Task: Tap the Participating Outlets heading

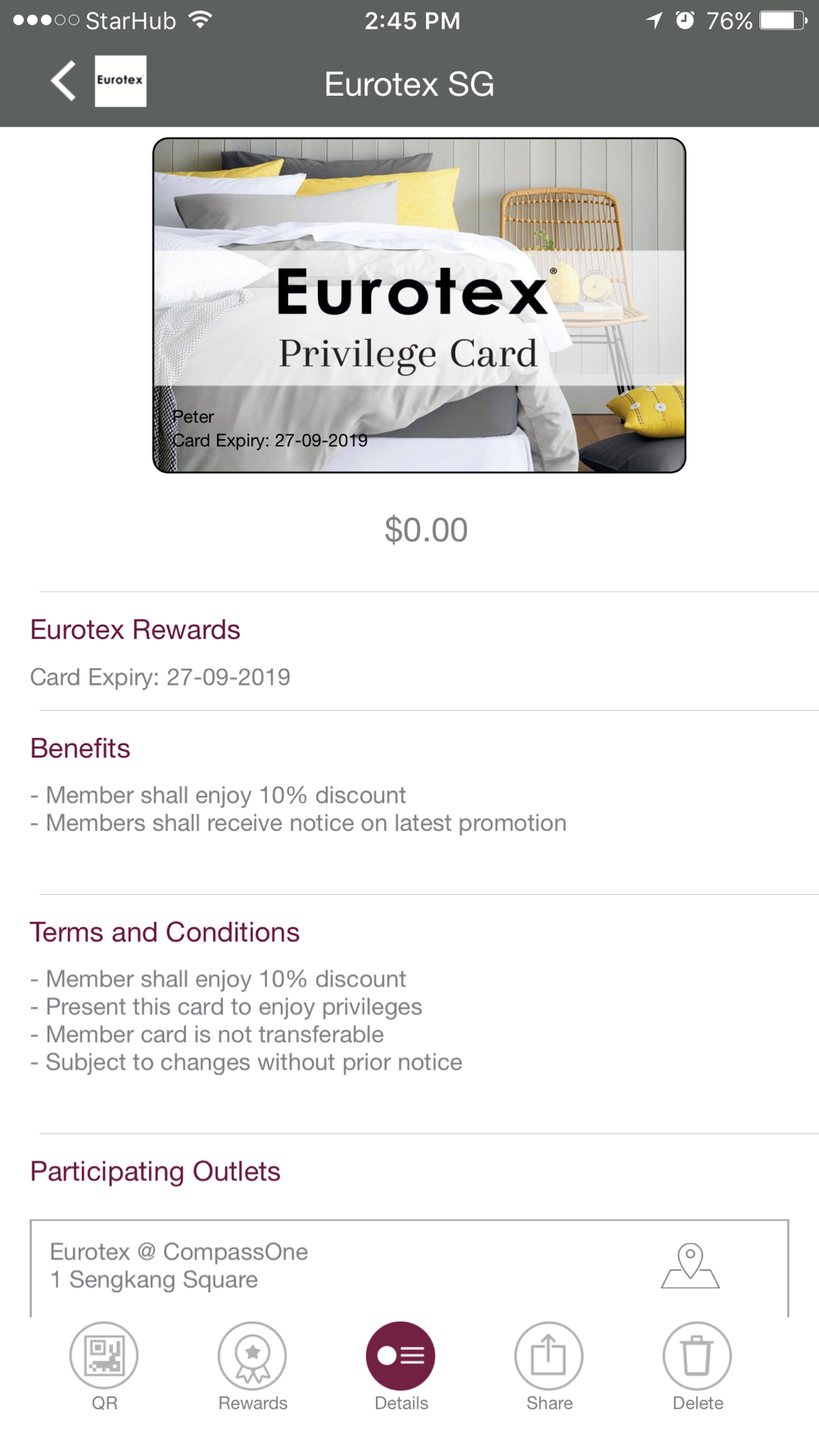Action: click(x=156, y=1172)
